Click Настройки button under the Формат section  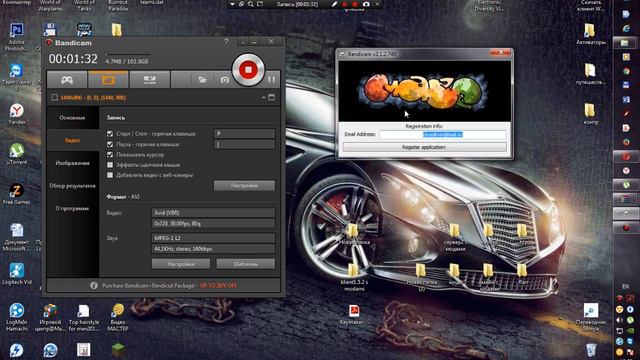181,264
